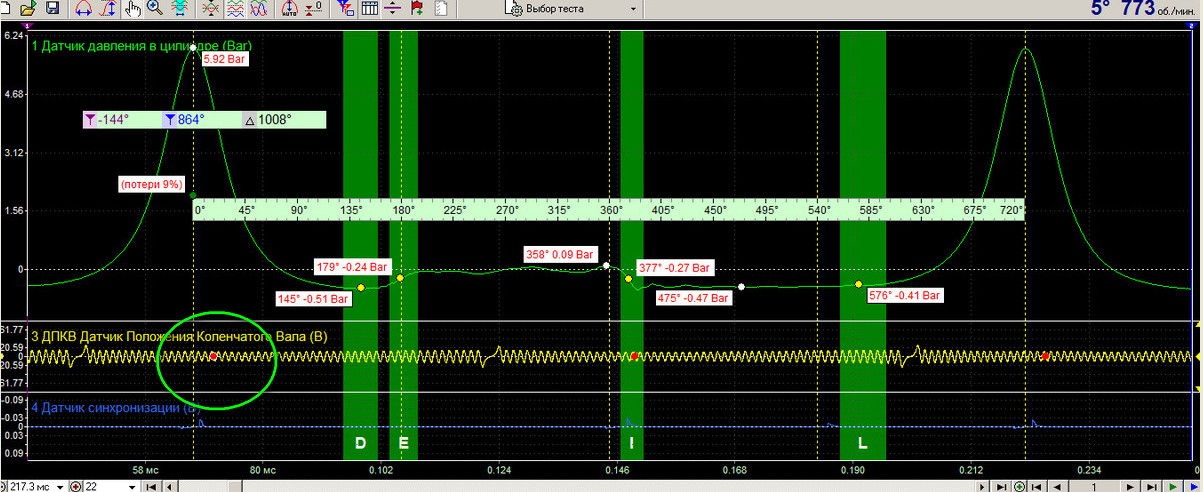The height and width of the screenshot is (492, 1203).
Task: Activate the magnifier zoom tool
Action: (x=155, y=9)
